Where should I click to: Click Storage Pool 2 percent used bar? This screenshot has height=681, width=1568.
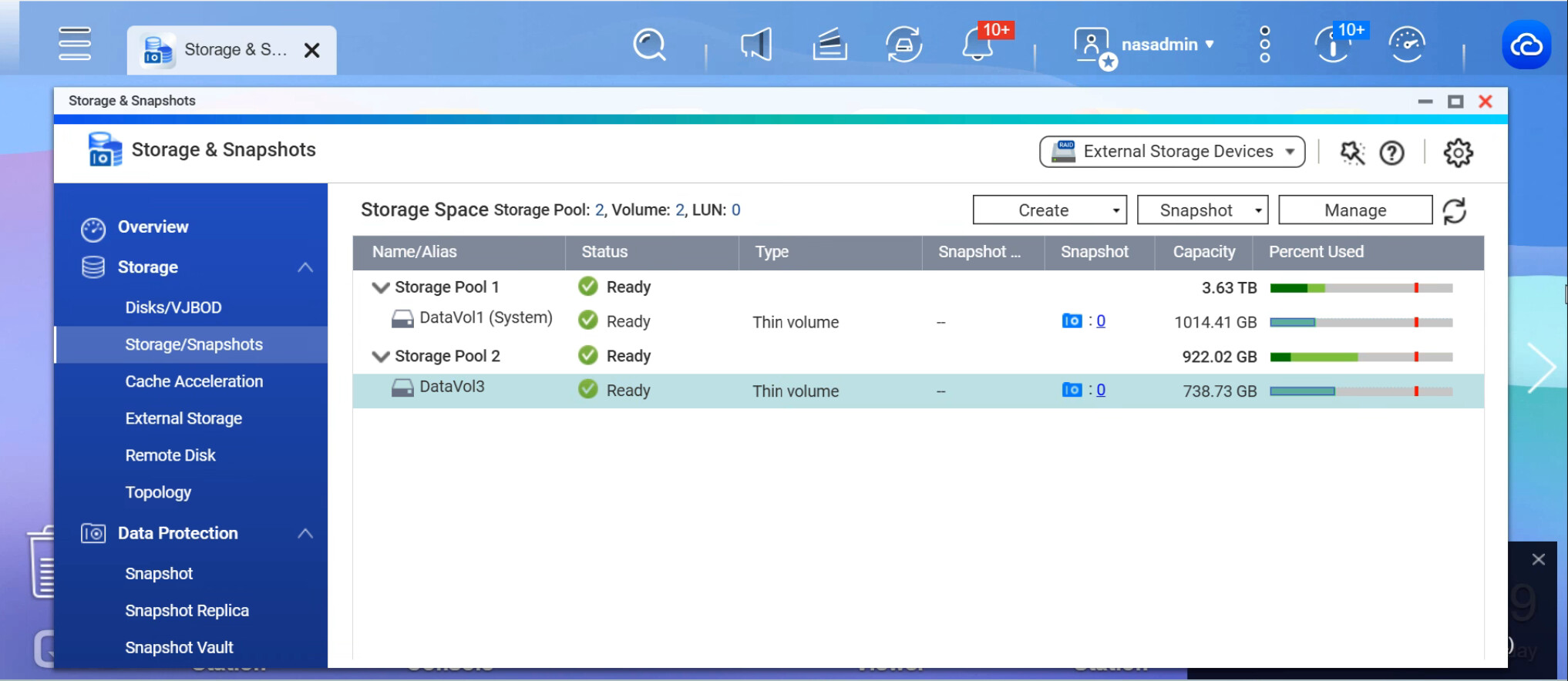coord(1361,357)
